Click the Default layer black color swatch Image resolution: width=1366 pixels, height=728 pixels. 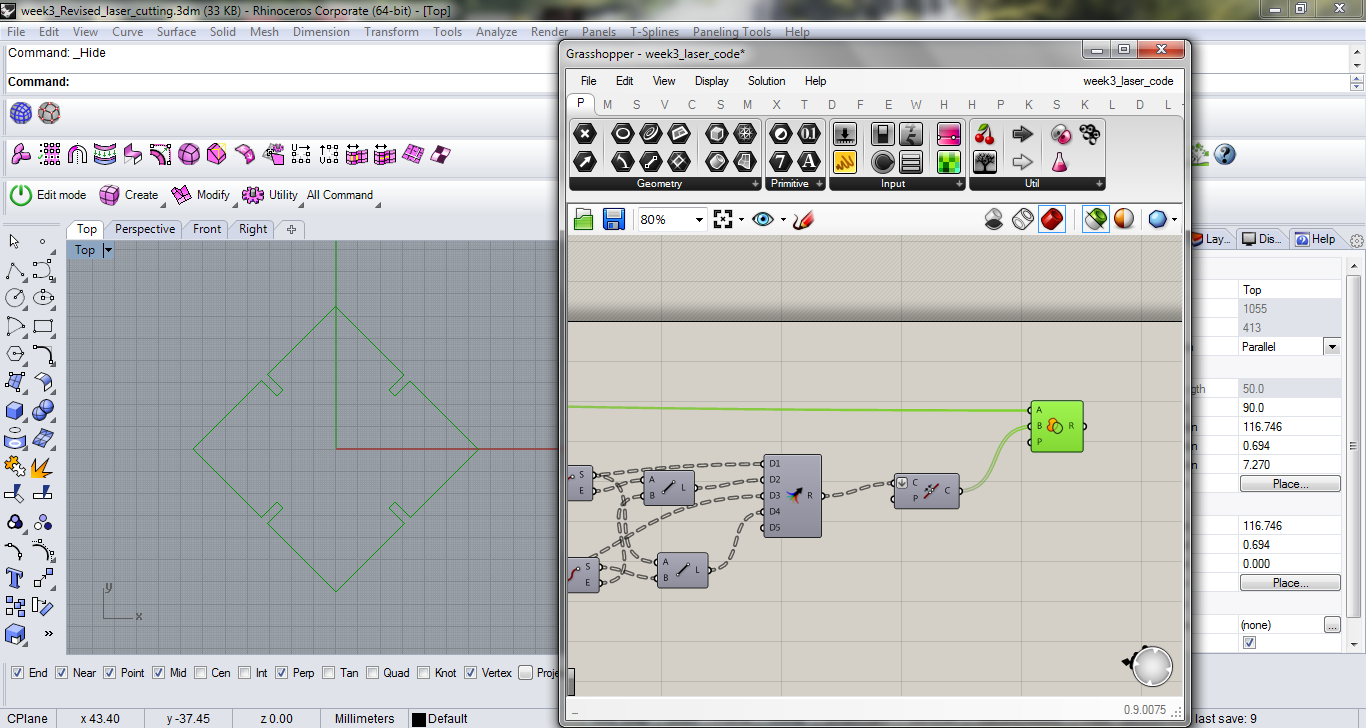[x=419, y=719]
